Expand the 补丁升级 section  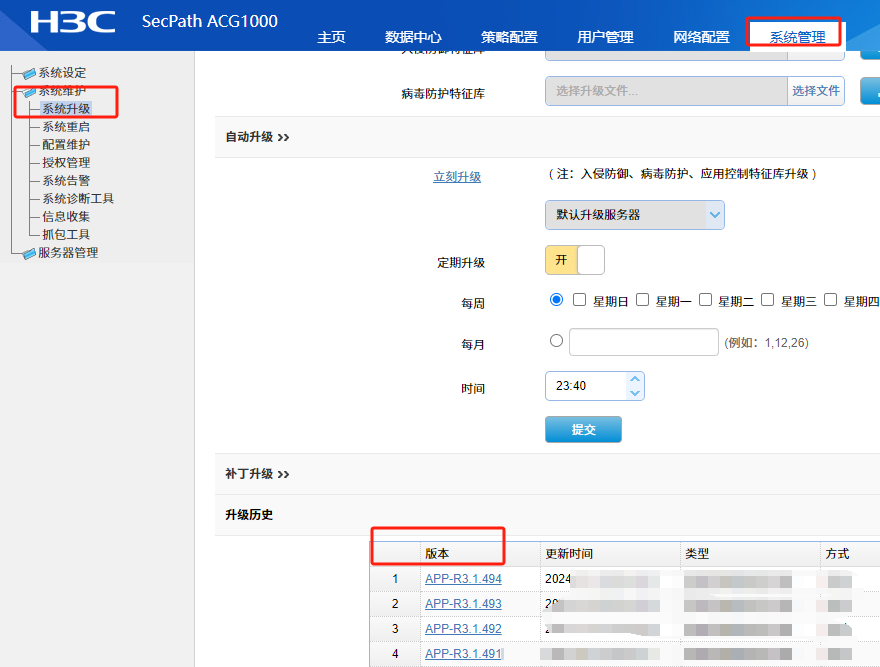click(x=257, y=474)
